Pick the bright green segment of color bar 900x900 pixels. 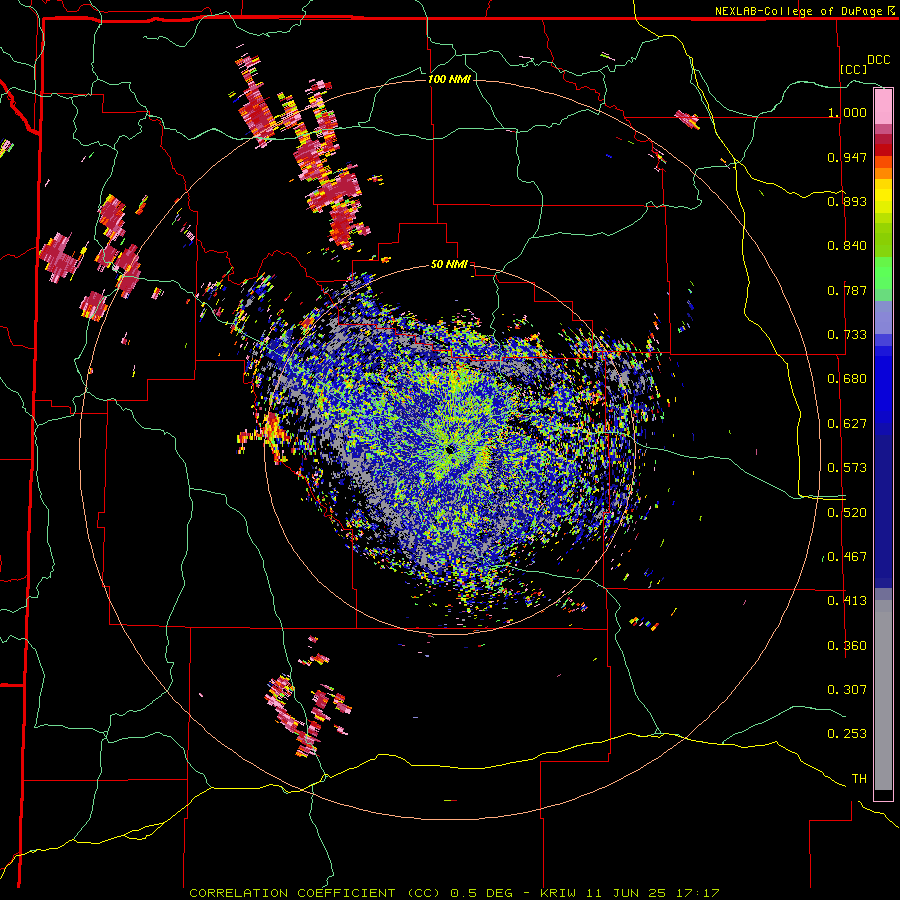click(x=883, y=273)
